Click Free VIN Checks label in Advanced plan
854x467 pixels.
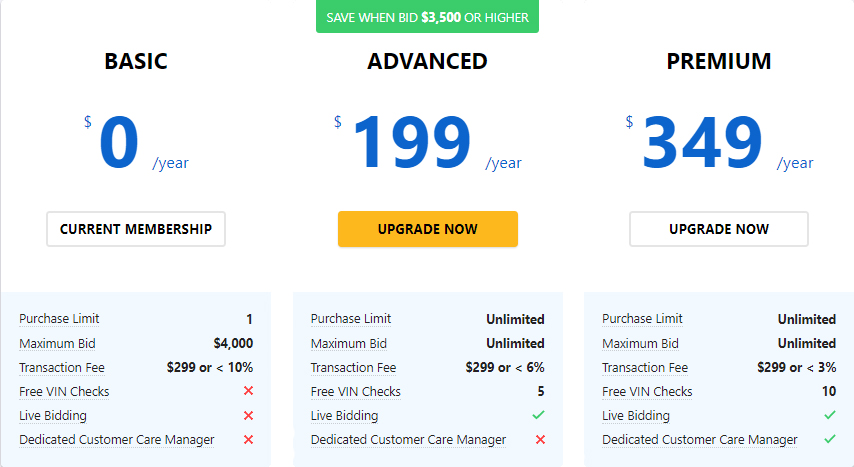click(355, 391)
